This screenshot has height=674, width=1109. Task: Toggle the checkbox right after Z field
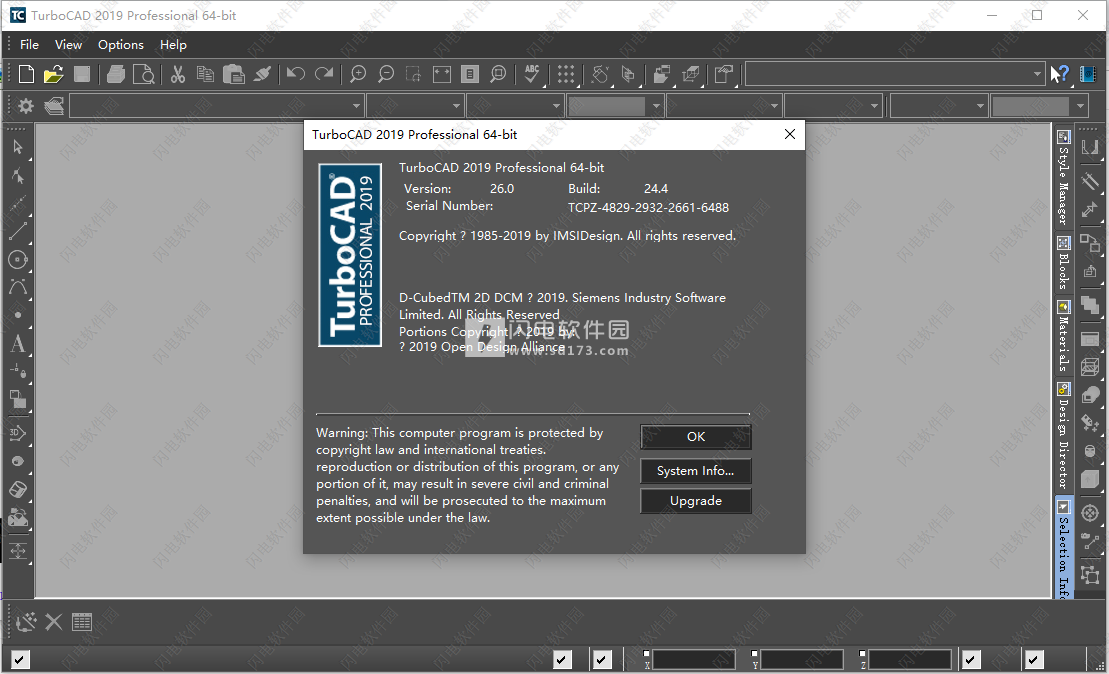pos(971,660)
